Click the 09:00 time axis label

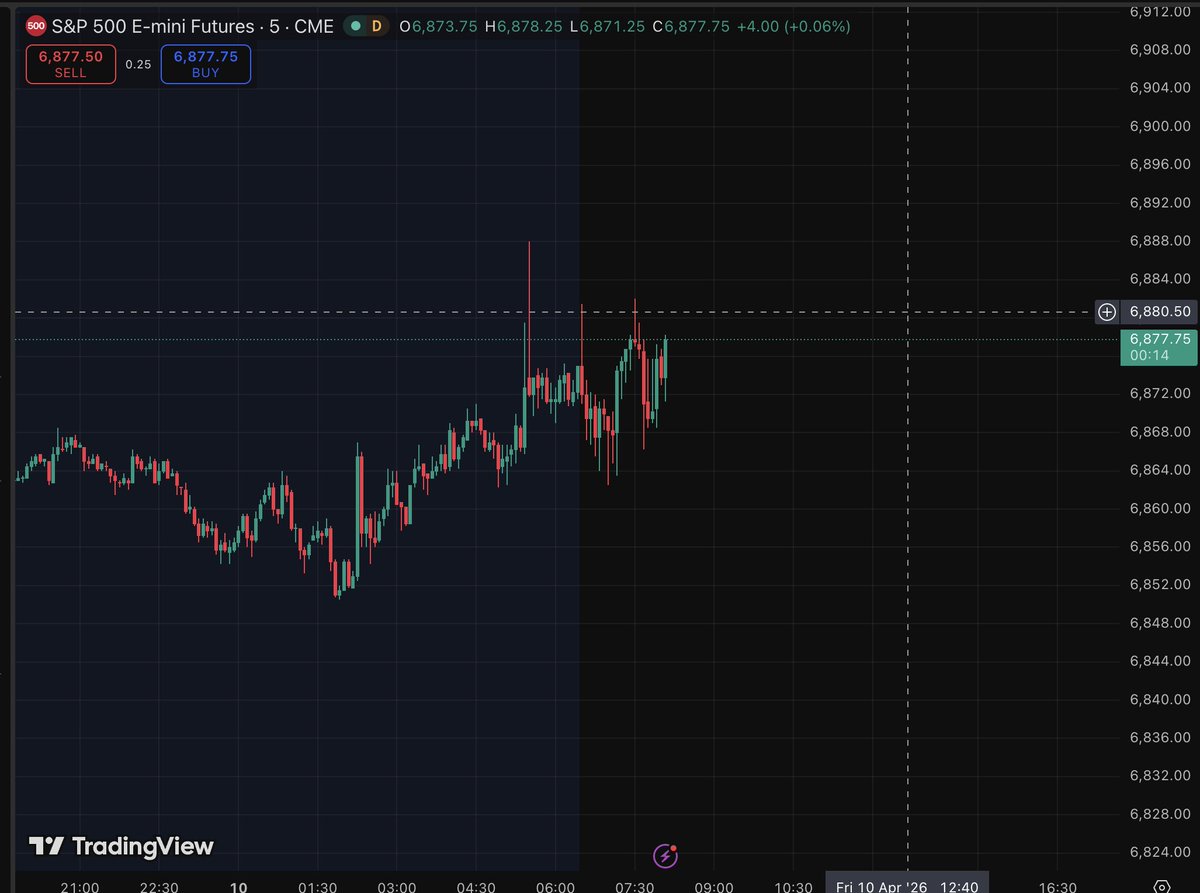click(x=714, y=886)
